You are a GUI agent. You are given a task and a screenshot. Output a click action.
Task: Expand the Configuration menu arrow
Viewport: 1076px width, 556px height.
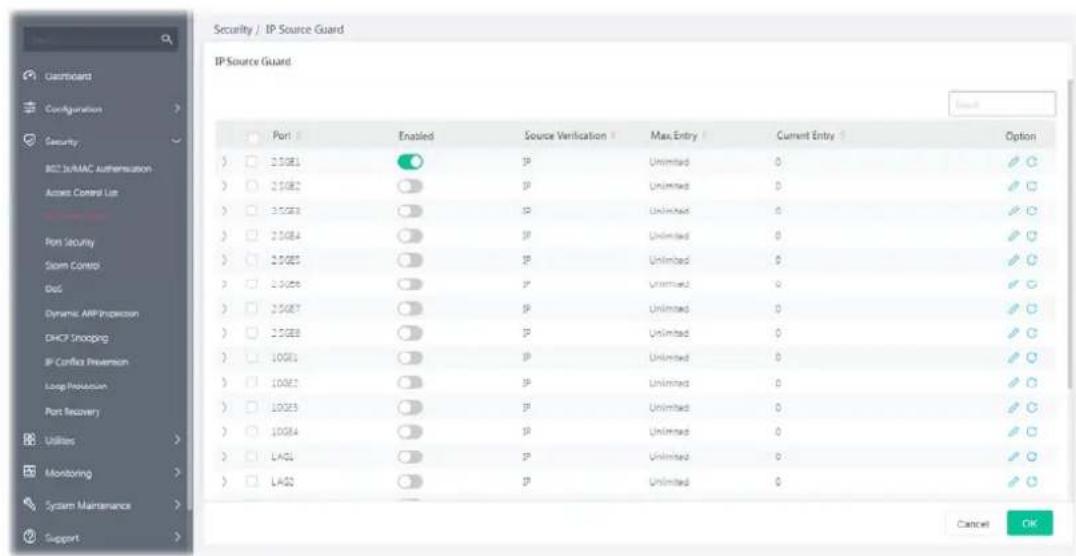[x=176, y=108]
